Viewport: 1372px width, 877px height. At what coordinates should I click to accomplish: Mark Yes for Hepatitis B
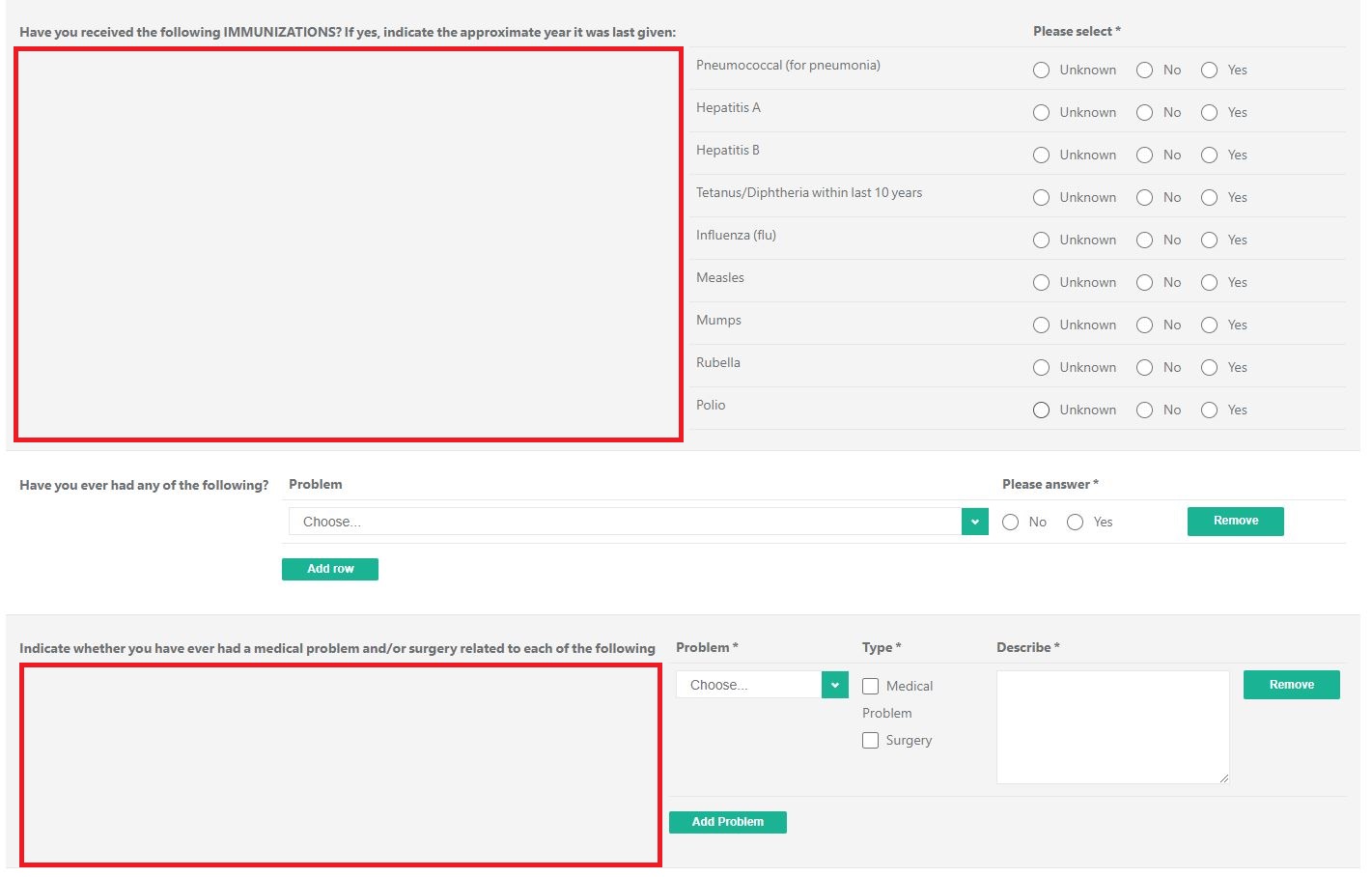[1209, 155]
